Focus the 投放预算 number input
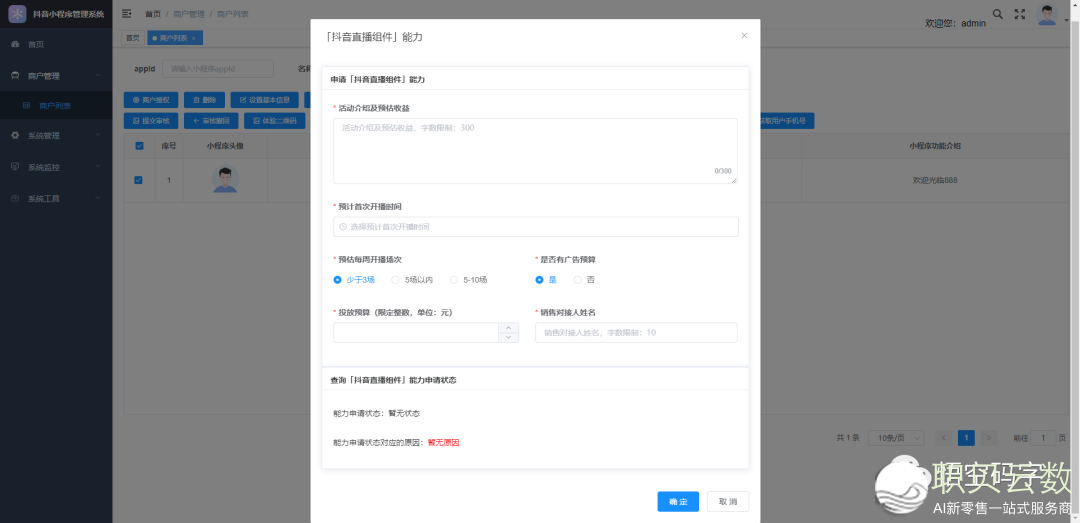 pyautogui.click(x=416, y=332)
